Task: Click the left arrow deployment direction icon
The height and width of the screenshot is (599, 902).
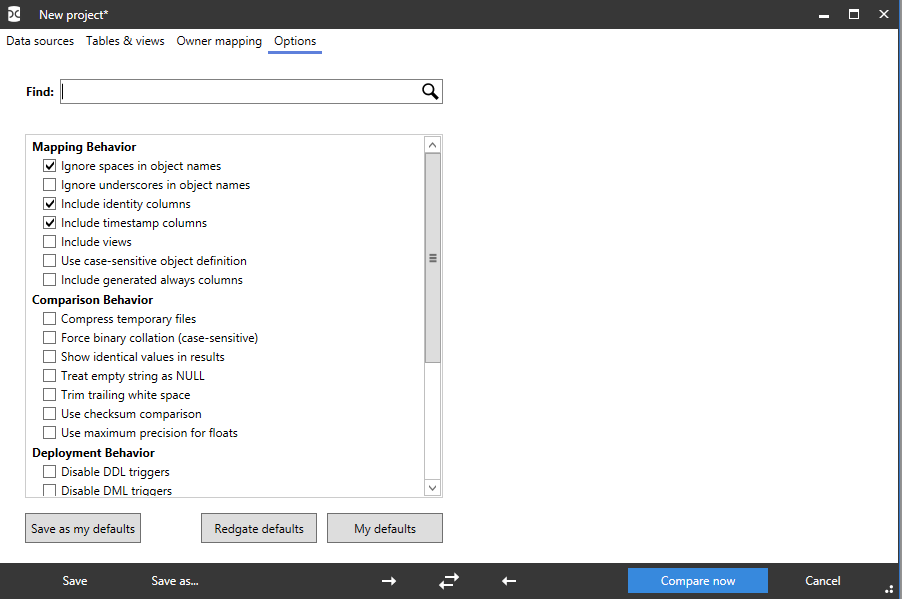Action: coord(509,581)
